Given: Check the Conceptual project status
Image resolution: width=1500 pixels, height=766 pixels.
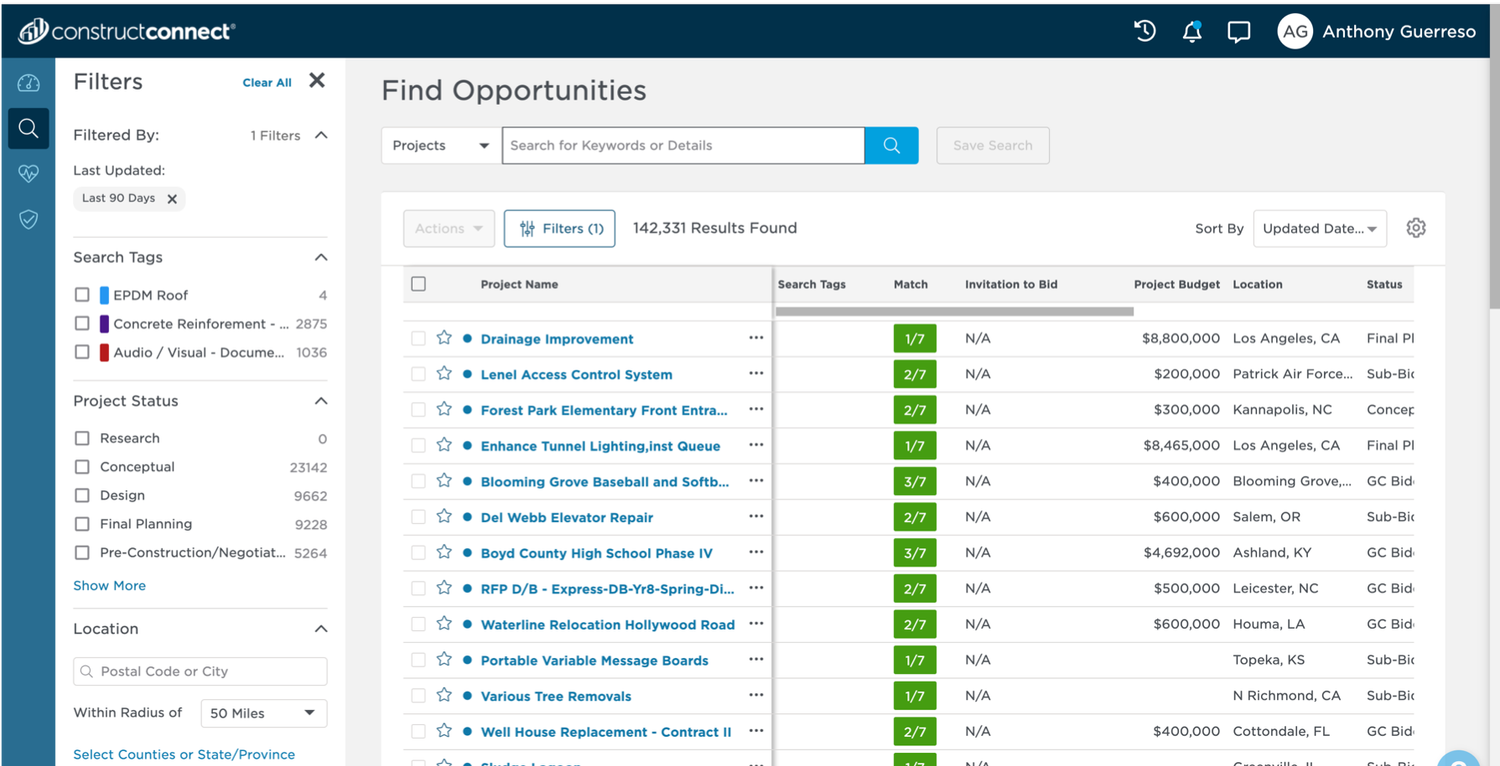Looking at the screenshot, I should click(82, 467).
